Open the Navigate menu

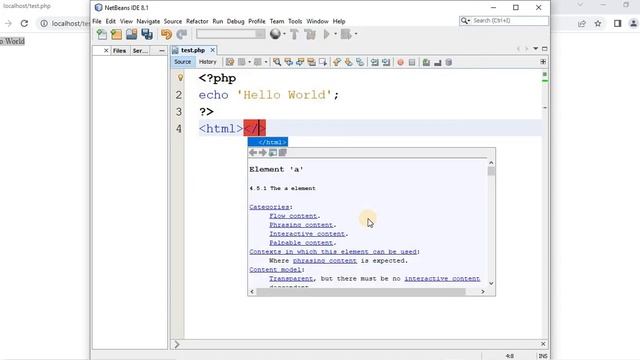click(148, 21)
